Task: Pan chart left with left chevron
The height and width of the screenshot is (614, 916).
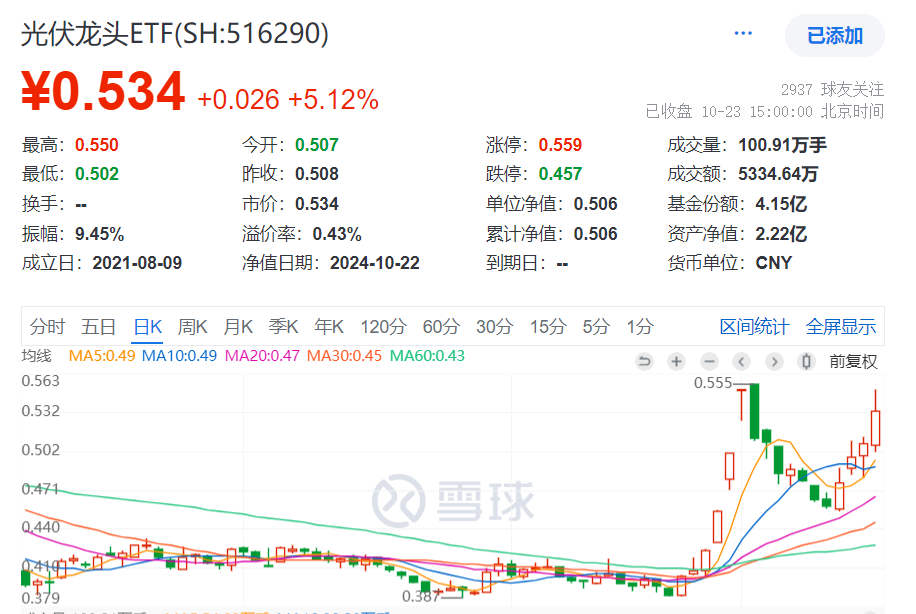Action: pos(741,362)
